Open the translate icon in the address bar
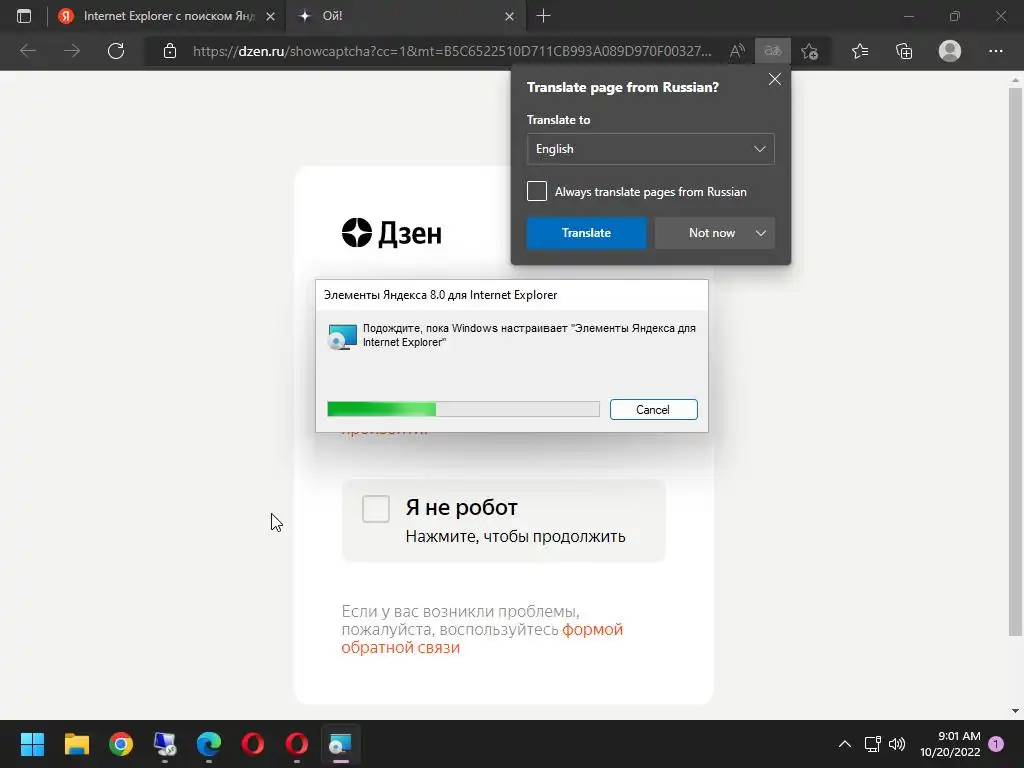 [x=773, y=51]
